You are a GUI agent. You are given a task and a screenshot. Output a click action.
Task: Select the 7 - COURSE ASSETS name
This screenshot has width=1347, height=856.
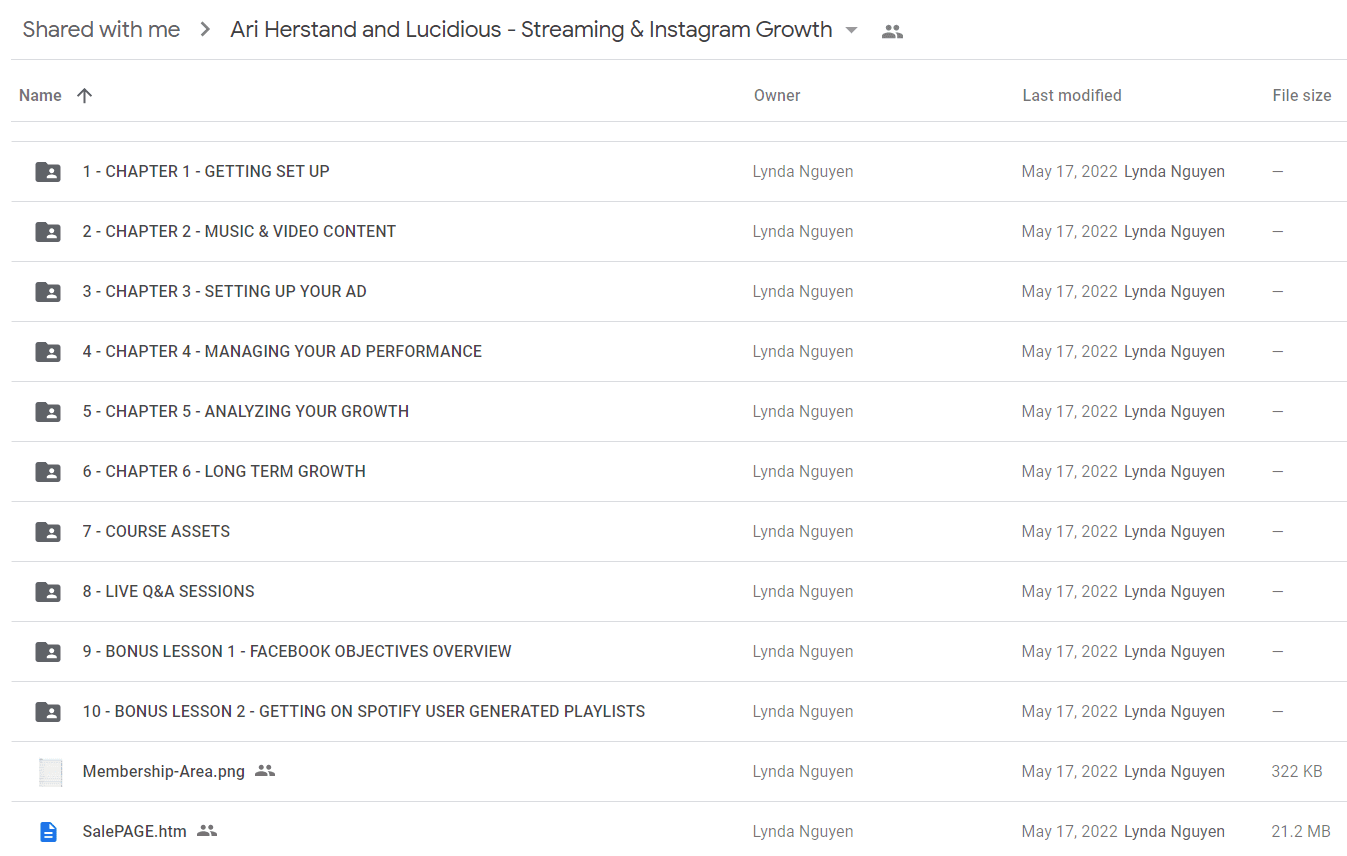156,532
